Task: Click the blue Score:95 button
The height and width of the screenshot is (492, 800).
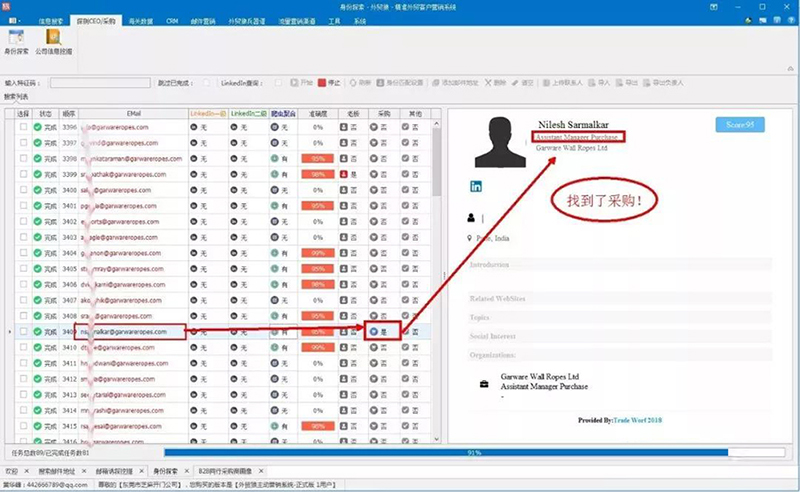Action: click(740, 125)
